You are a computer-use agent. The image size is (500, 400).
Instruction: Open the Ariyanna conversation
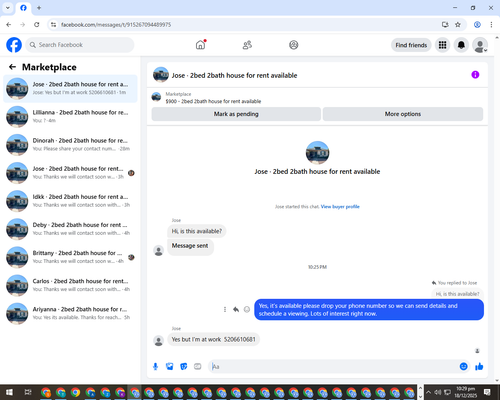click(x=70, y=313)
